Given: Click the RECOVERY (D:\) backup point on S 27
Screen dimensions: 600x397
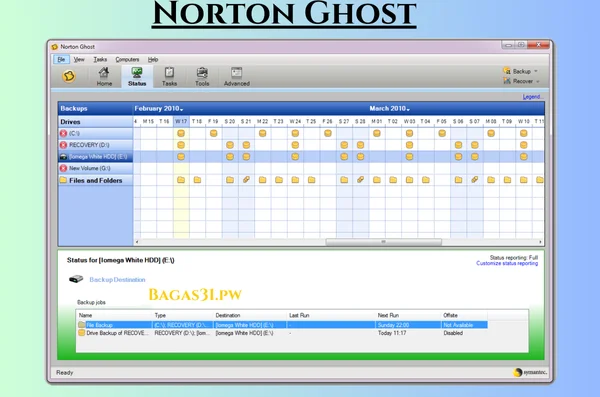Looking at the screenshot, I should tap(344, 145).
